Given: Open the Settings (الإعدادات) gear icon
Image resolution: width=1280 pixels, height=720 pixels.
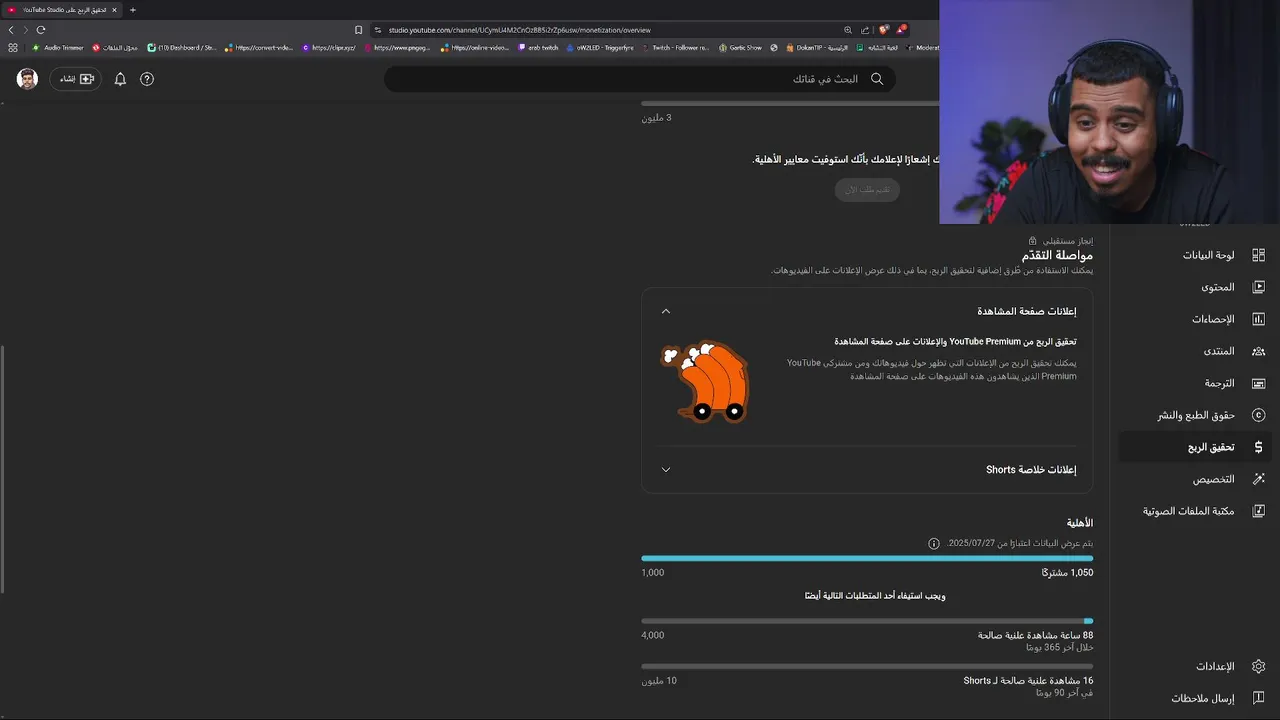Looking at the screenshot, I should pos(1258,666).
